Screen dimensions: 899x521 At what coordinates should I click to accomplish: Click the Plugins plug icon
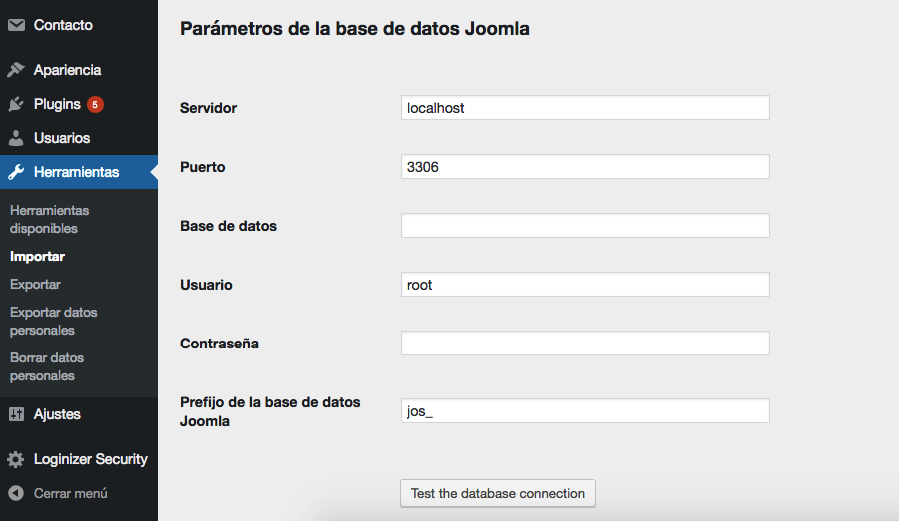(x=16, y=104)
